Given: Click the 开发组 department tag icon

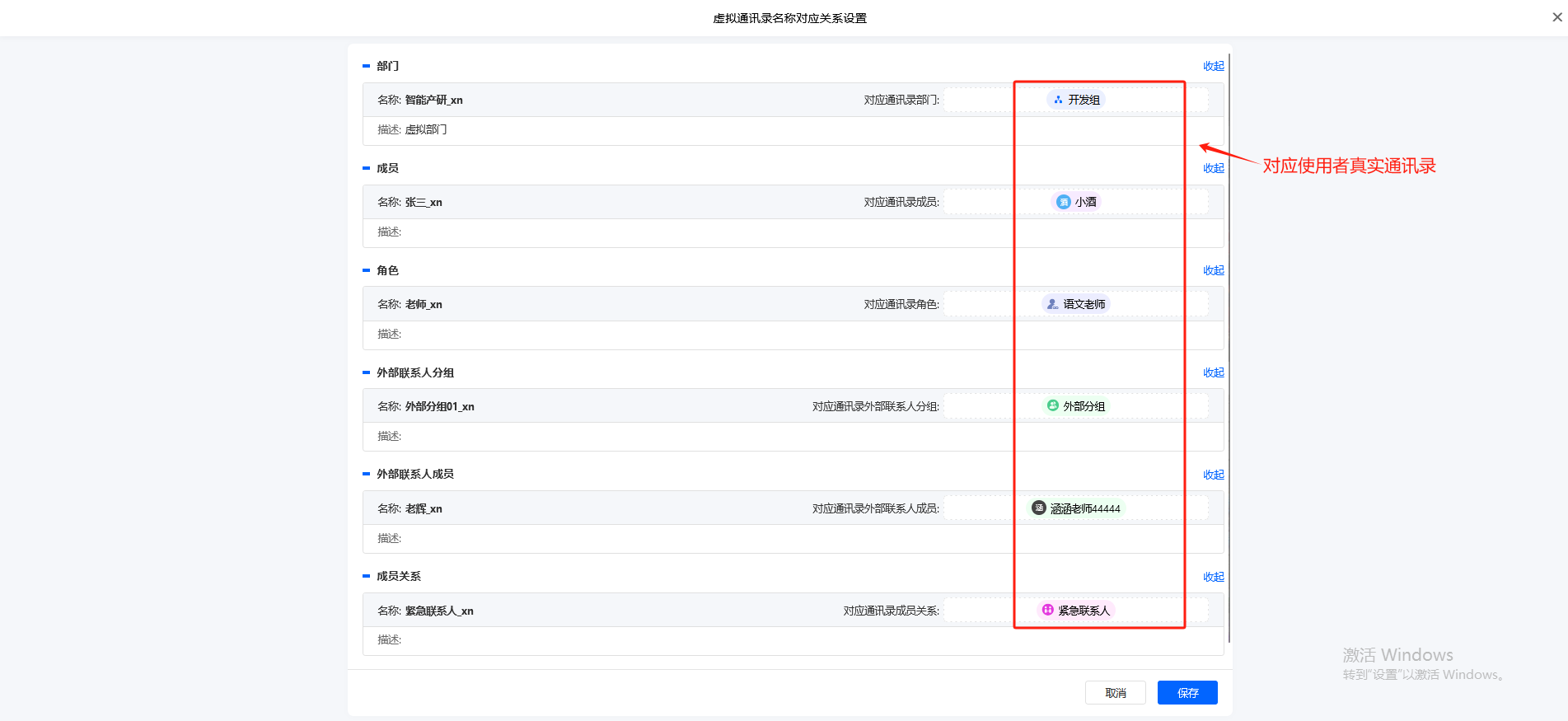Looking at the screenshot, I should [1058, 100].
